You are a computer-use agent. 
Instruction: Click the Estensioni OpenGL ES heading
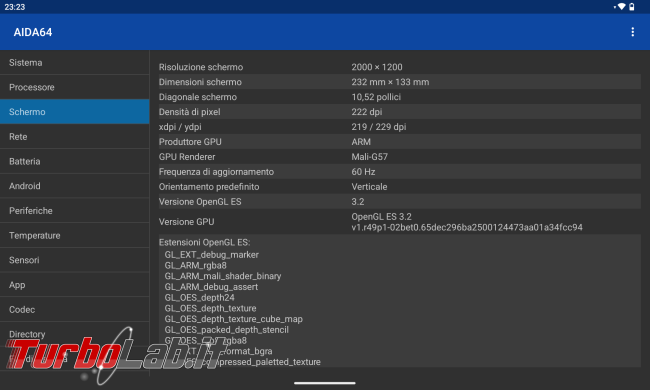coord(204,242)
